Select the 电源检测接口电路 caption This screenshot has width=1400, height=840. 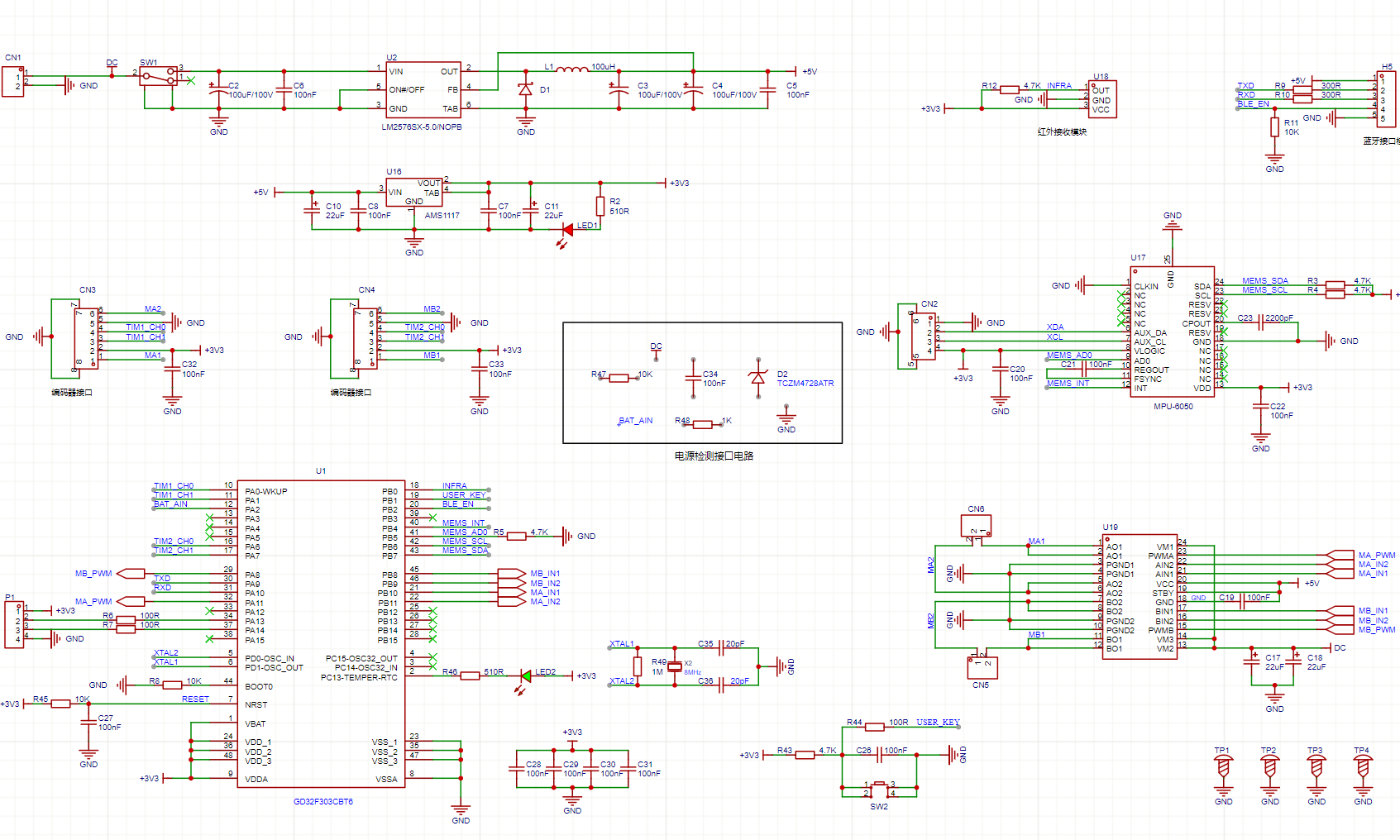pyautogui.click(x=714, y=456)
